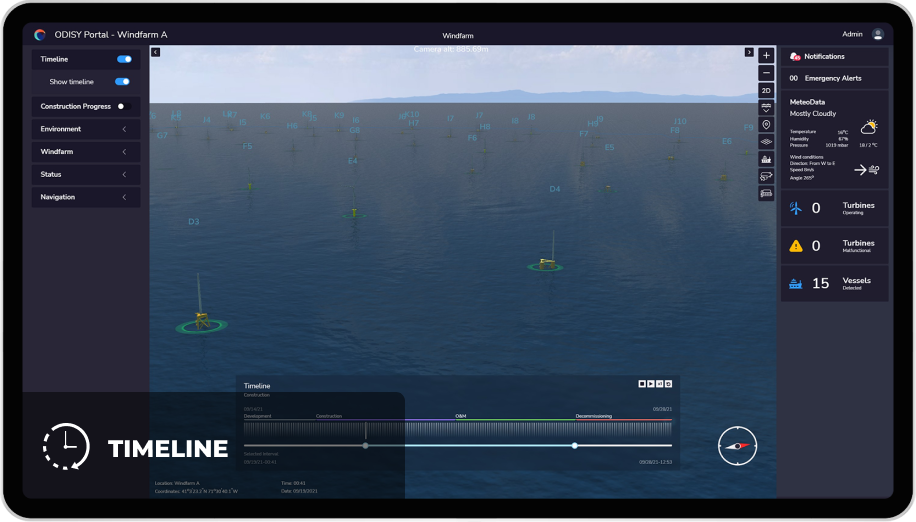
Task: Open the Emergency Alerts panel
Action: pyautogui.click(x=834, y=78)
